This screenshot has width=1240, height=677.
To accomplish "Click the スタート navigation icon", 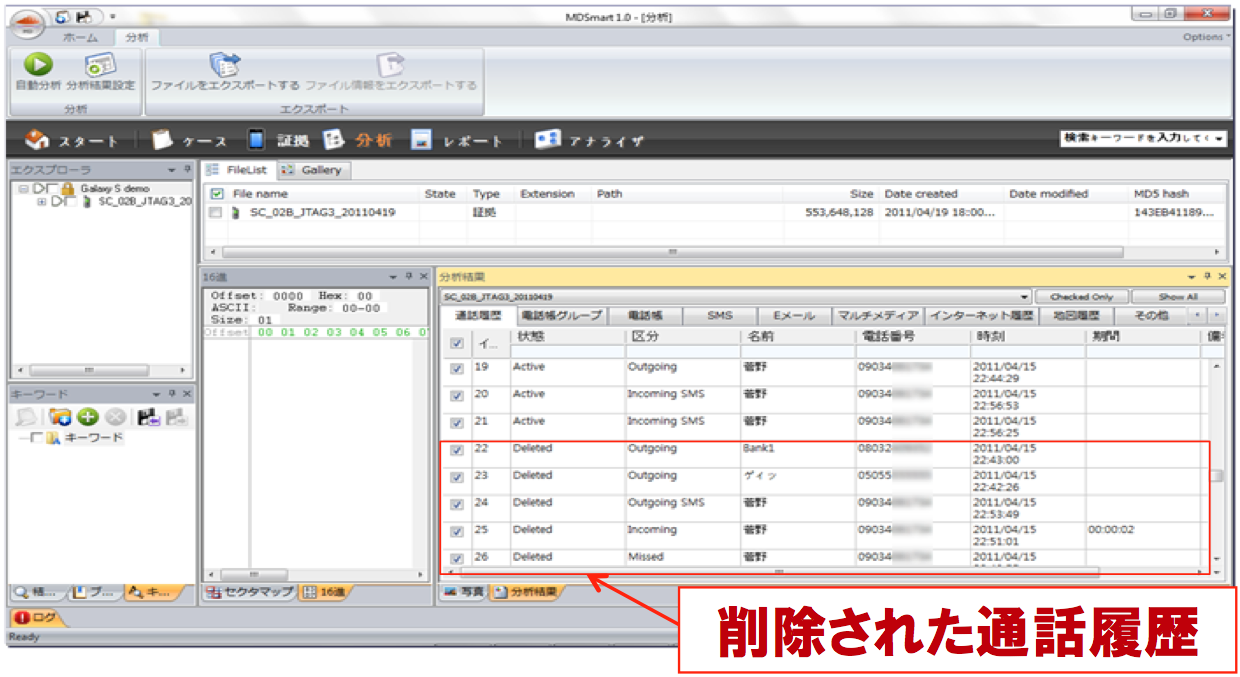I will pyautogui.click(x=37, y=140).
